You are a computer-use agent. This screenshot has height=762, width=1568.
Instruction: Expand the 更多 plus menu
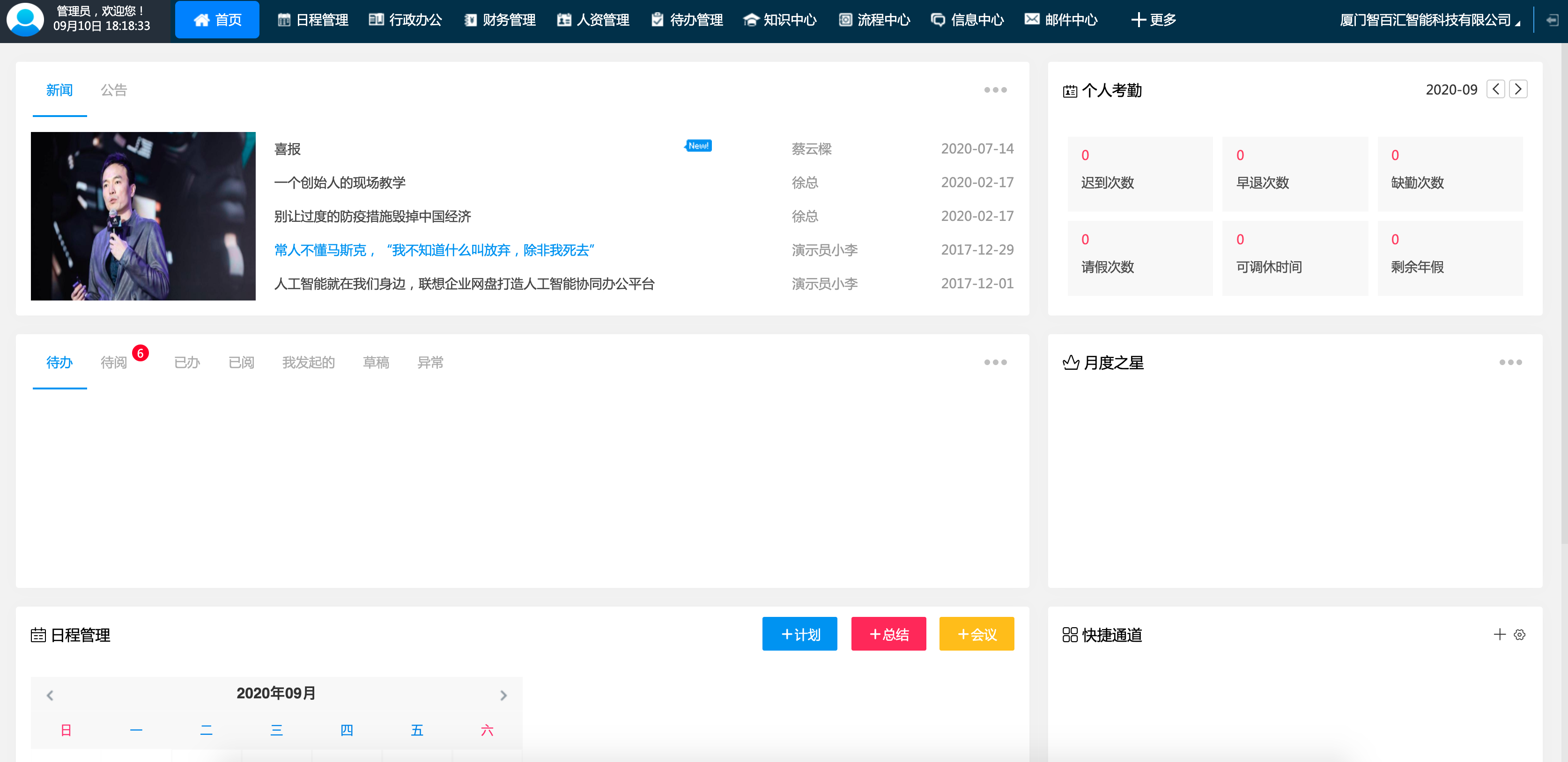(x=1154, y=20)
